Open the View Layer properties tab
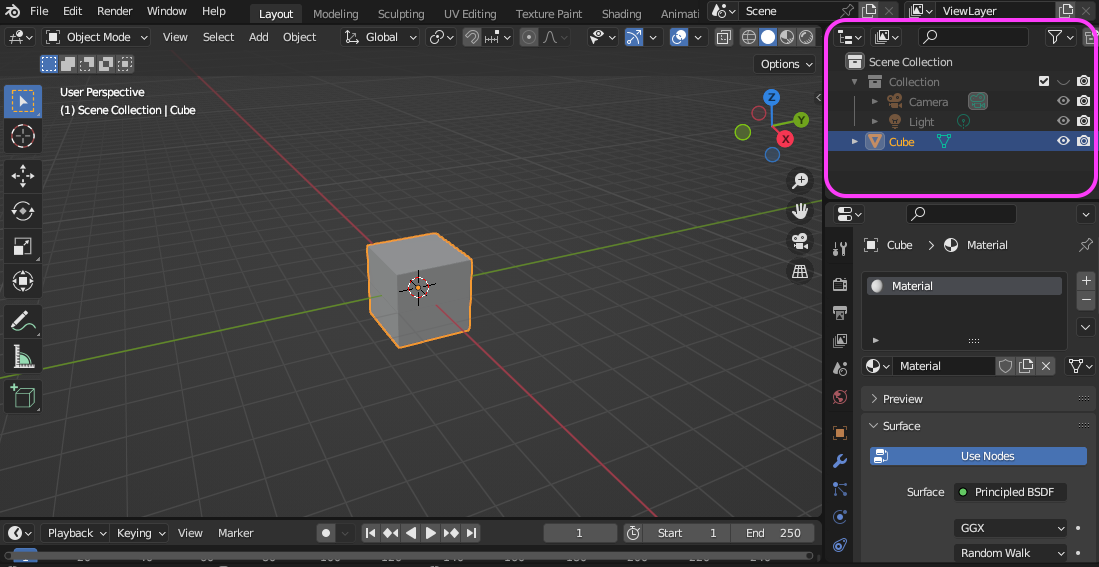Image resolution: width=1099 pixels, height=567 pixels. click(840, 341)
